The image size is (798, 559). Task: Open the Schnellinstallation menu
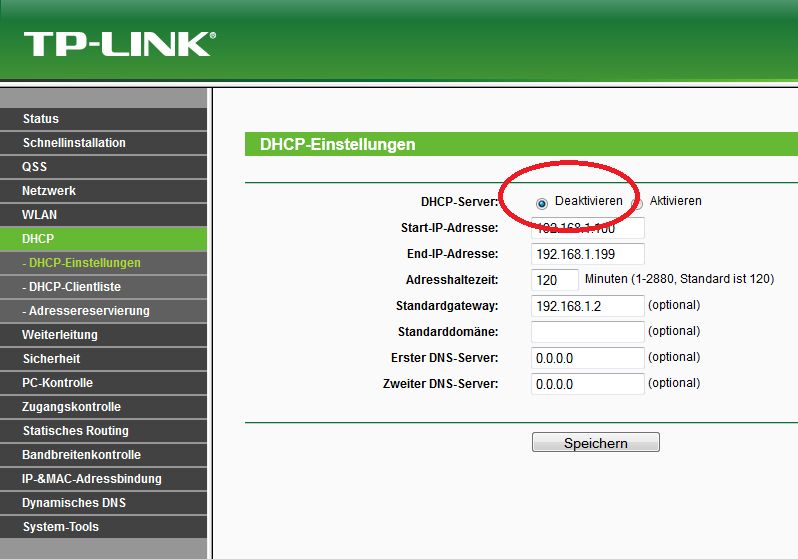[x=103, y=143]
